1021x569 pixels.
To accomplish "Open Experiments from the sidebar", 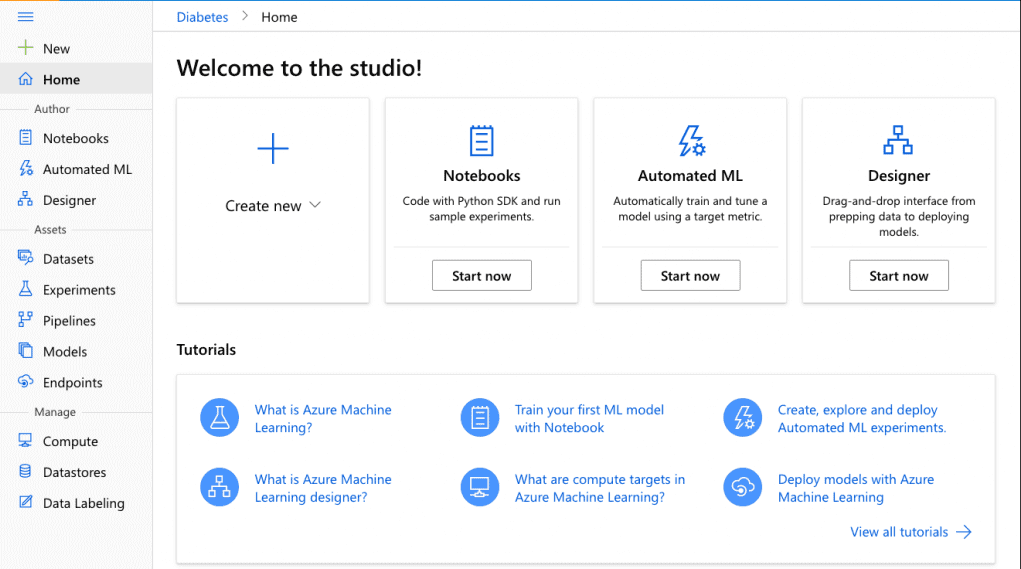I will tap(78, 290).
